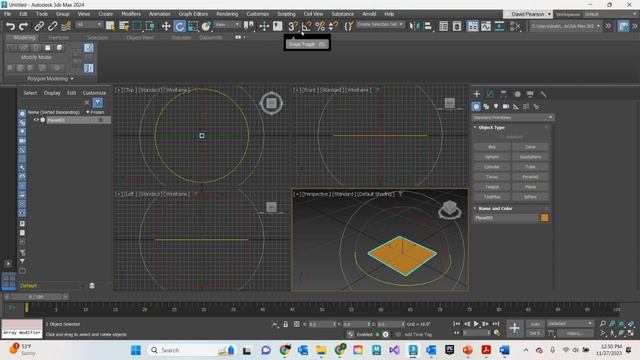
Task: Click the Align tool icon
Action: click(427, 26)
